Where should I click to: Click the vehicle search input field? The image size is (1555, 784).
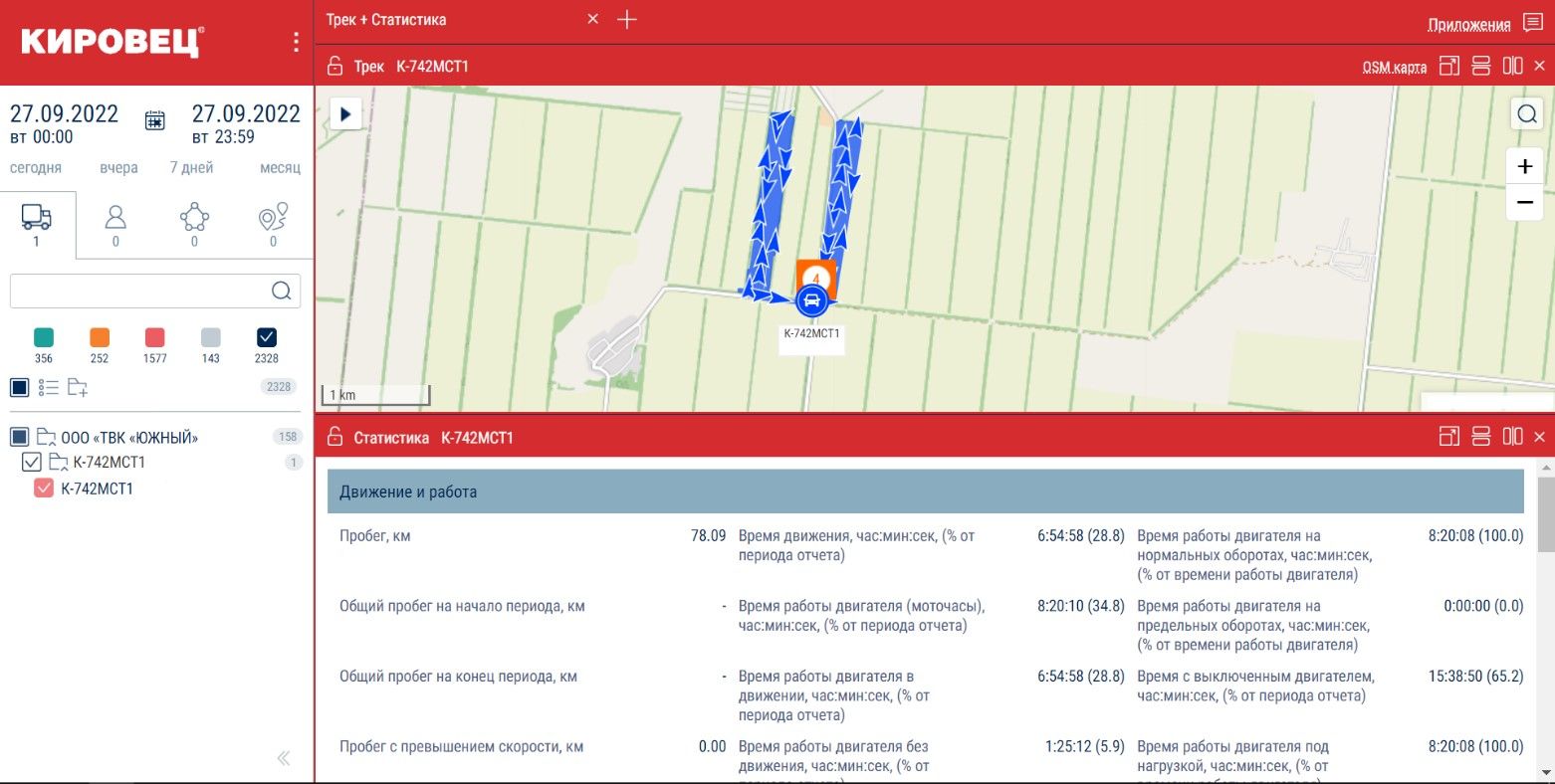[139, 291]
